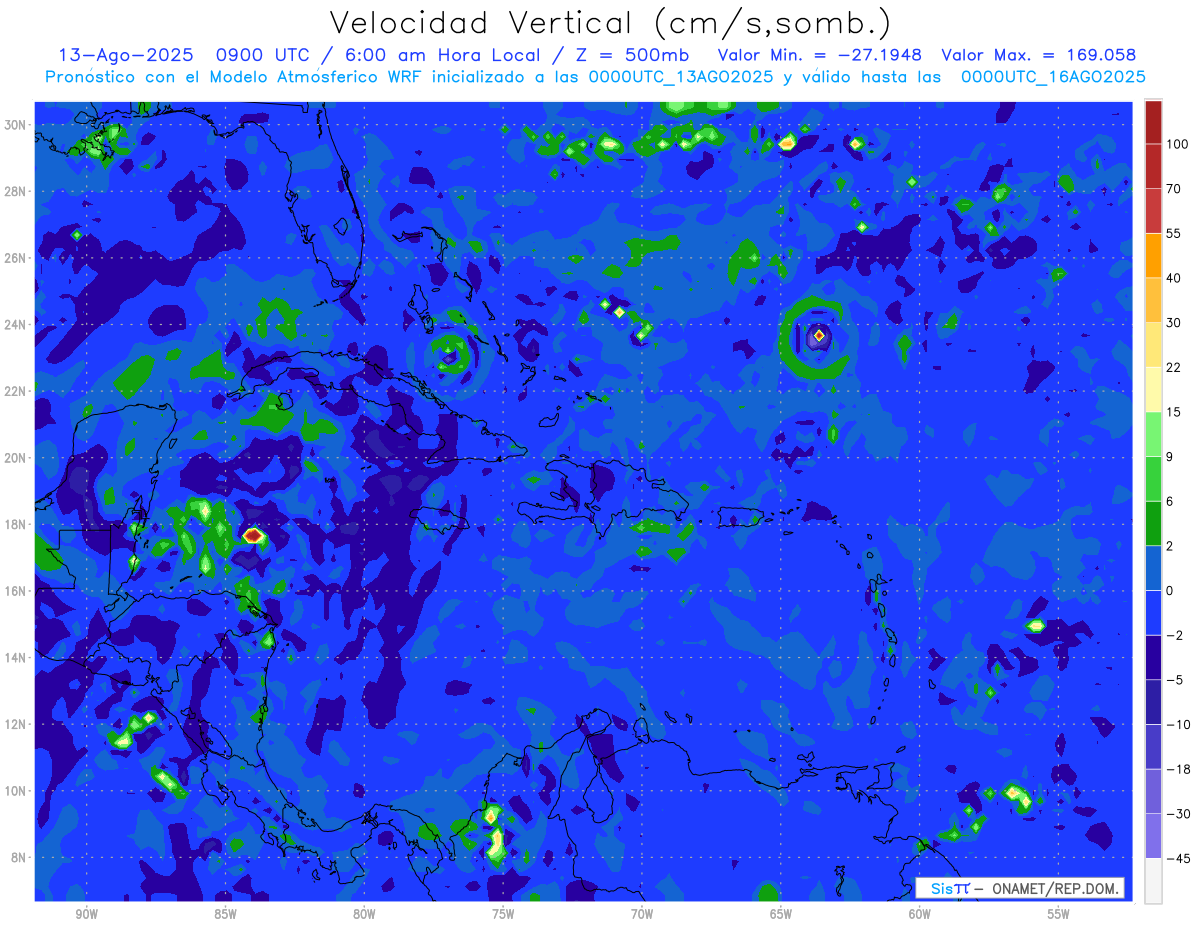The width and height of the screenshot is (1200, 927).
Task: Click the 'Valor Max. = 169.058' value
Action: tap(1039, 55)
